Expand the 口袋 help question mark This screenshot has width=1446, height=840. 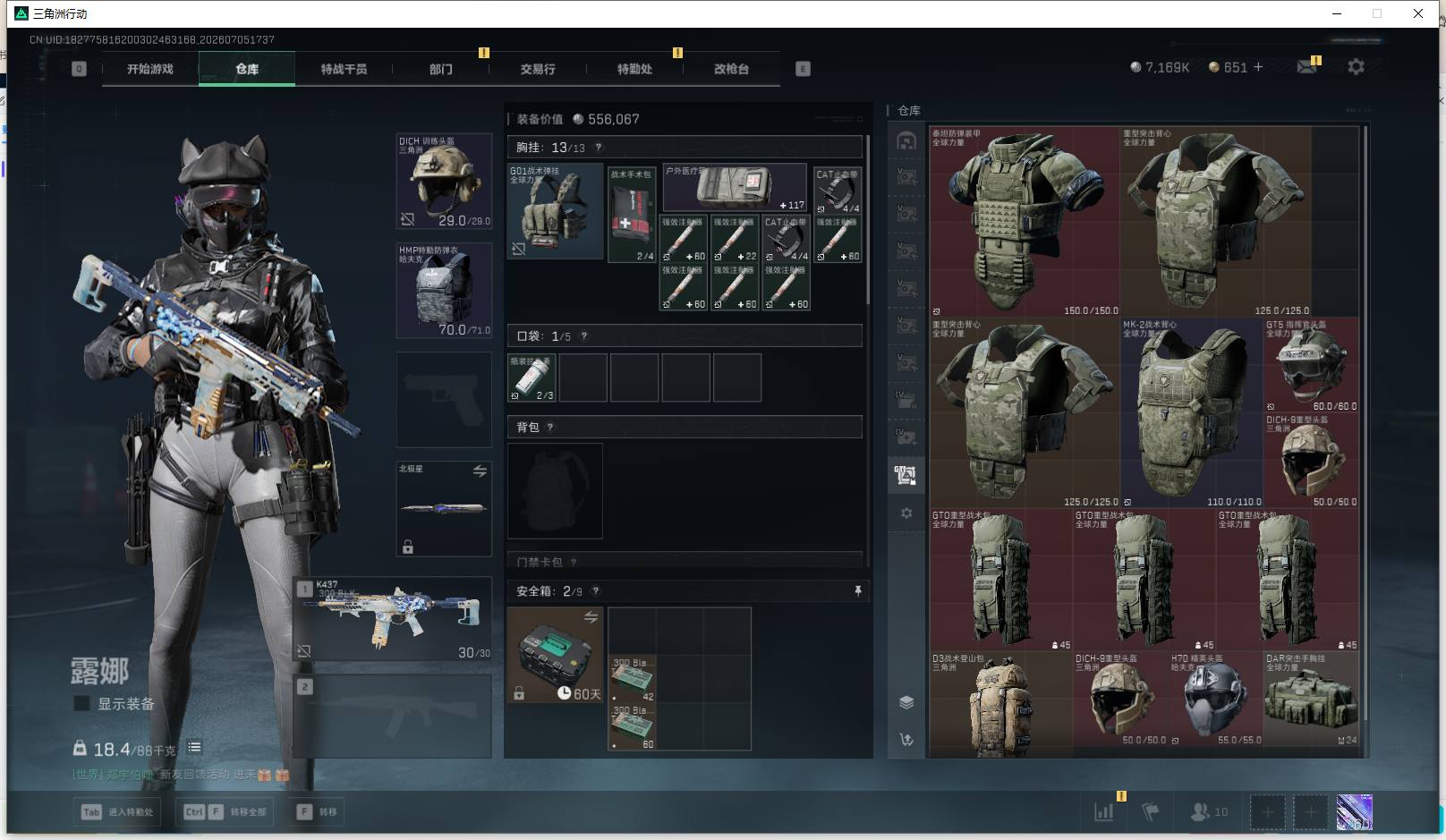coord(583,336)
